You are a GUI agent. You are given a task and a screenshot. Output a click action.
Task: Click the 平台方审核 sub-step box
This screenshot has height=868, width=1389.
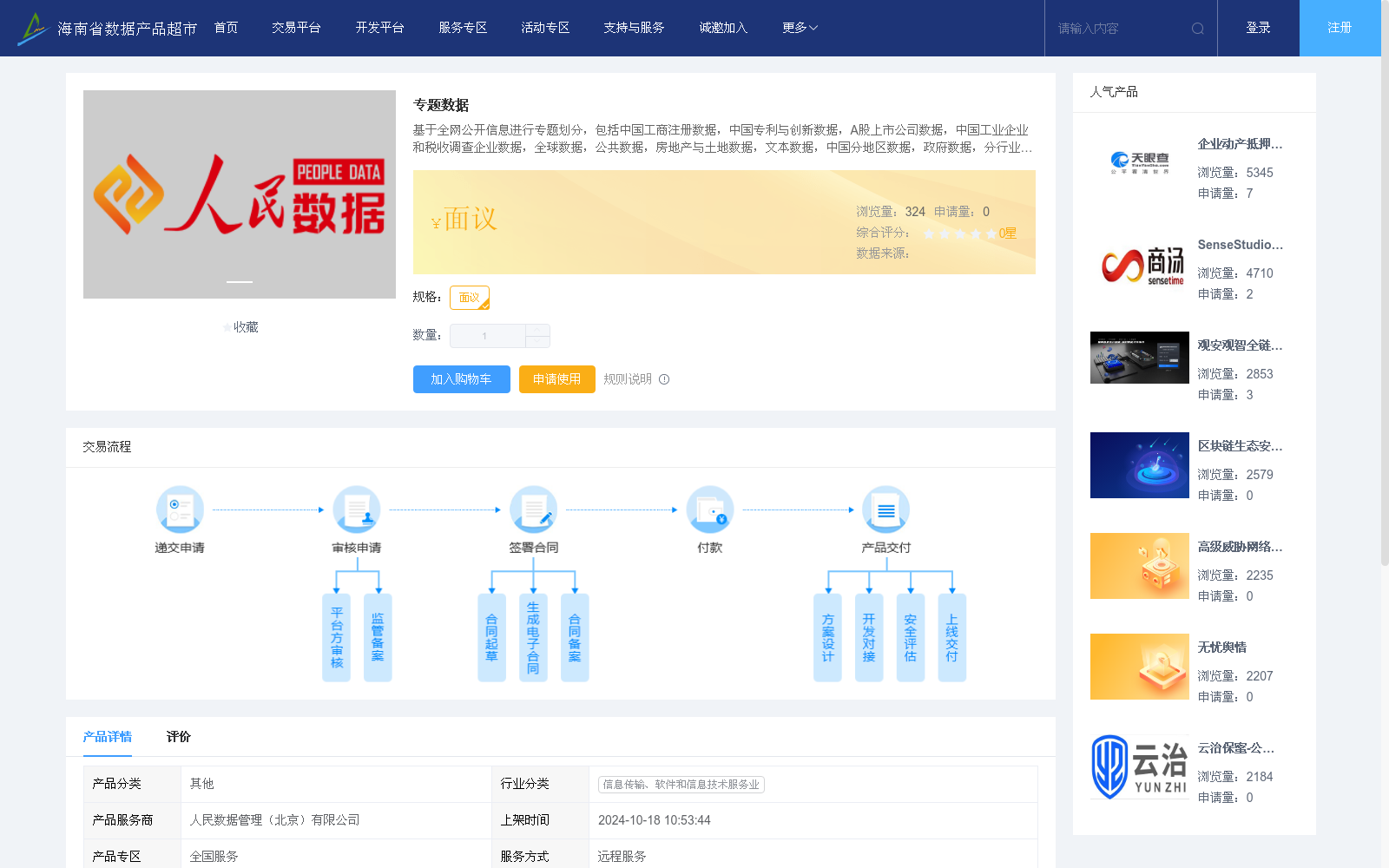(x=336, y=638)
